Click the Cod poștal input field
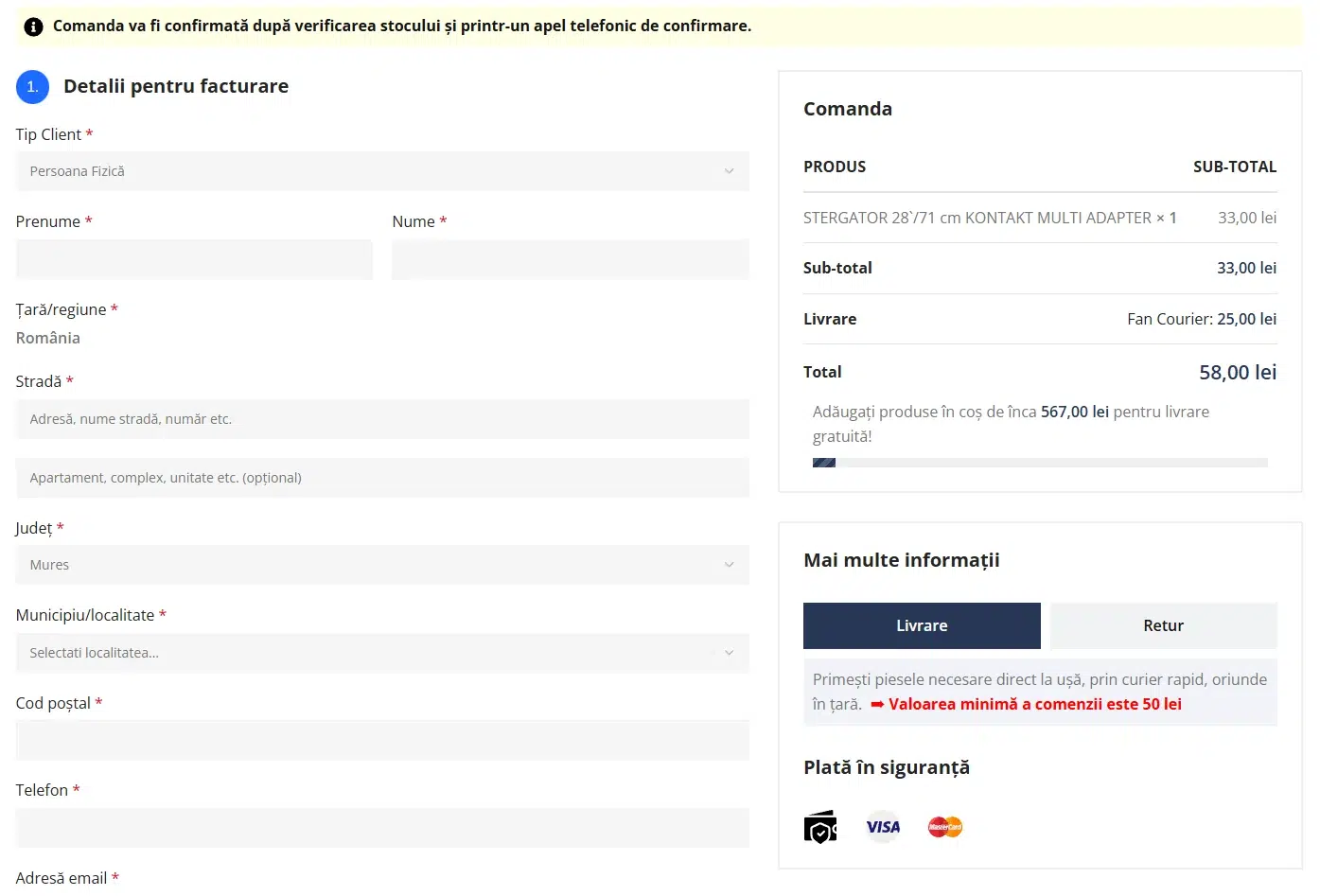1320x896 pixels. [382, 740]
